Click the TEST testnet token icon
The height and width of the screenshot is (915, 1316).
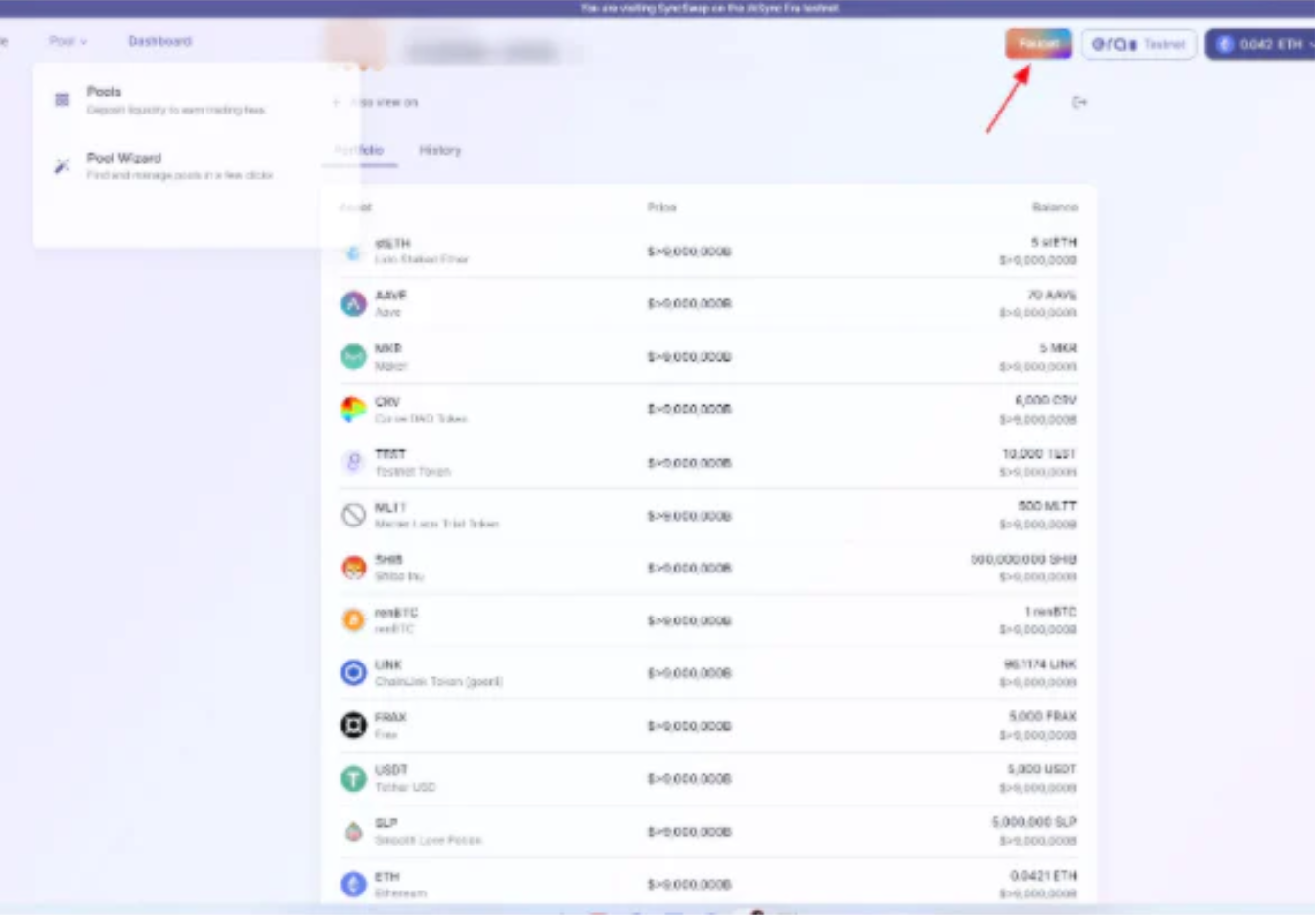[353, 462]
